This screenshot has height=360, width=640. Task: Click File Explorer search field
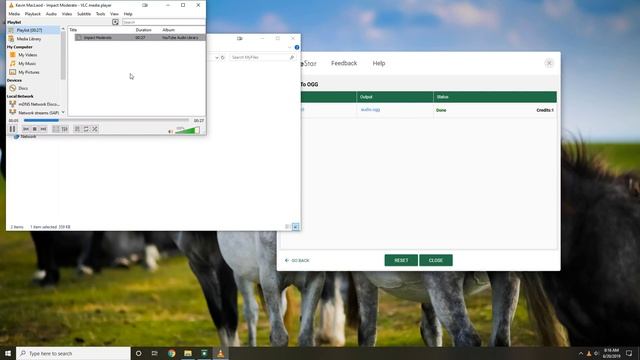262,58
